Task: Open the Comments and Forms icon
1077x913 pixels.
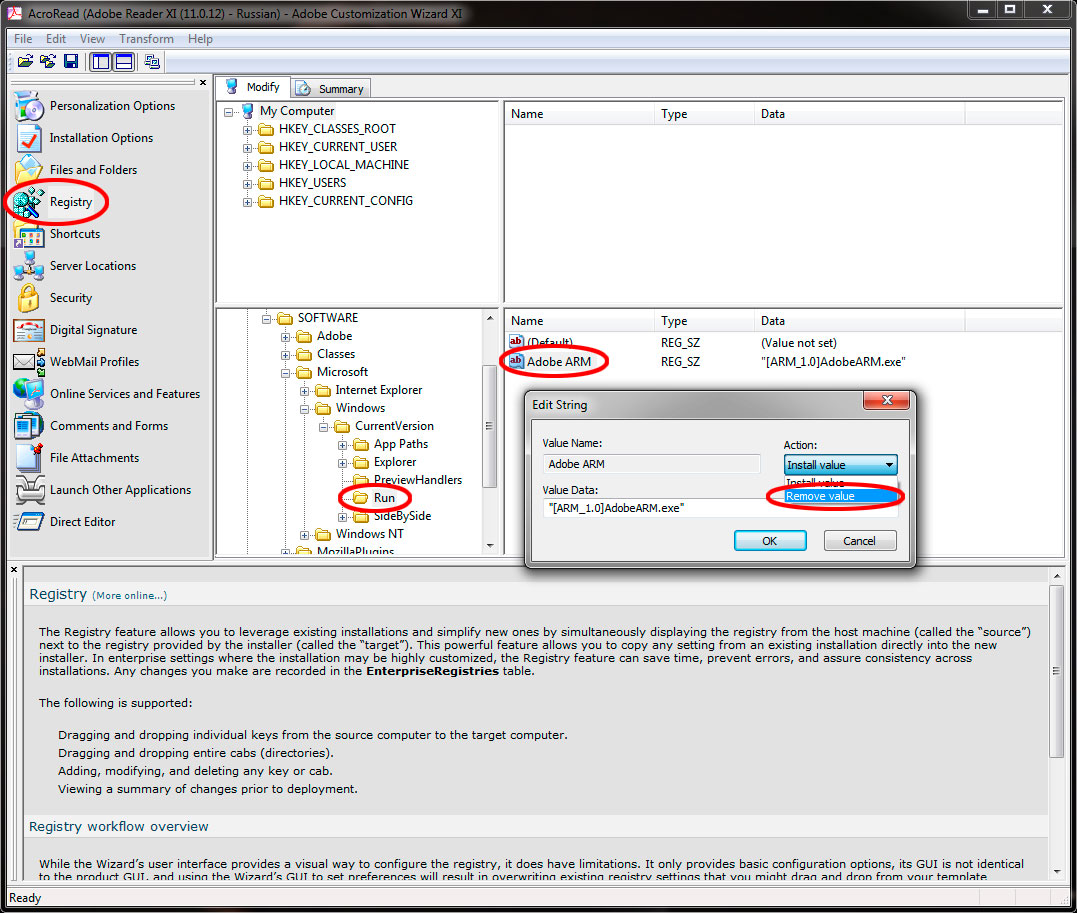Action: click(29, 426)
